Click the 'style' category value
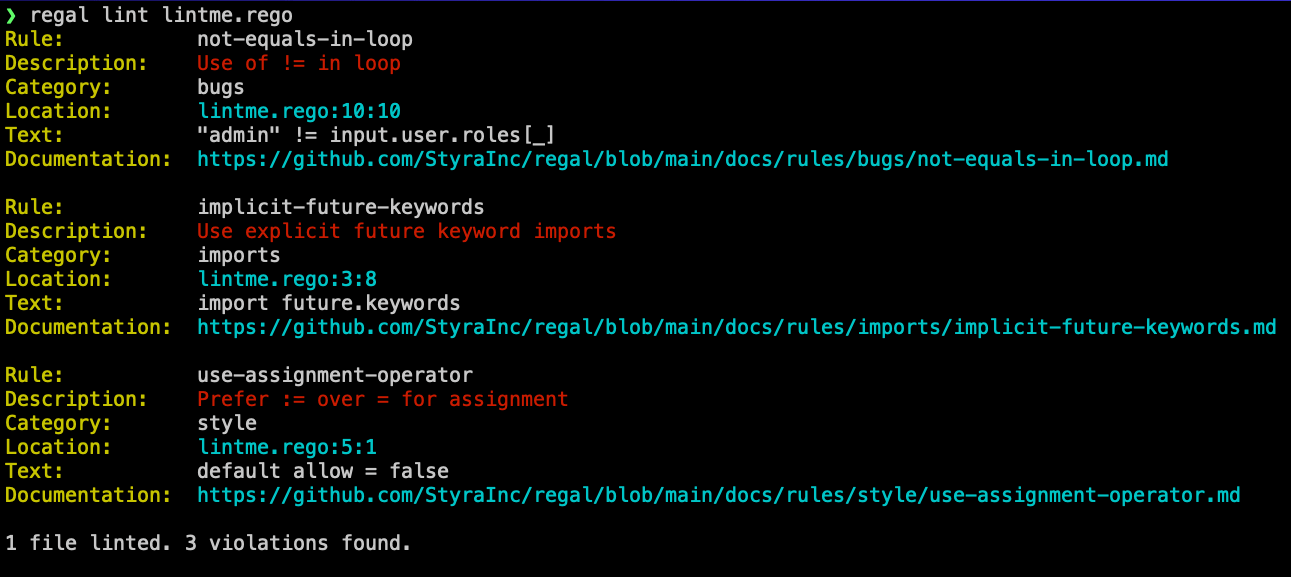Viewport: 1291px width, 577px height. coord(227,423)
